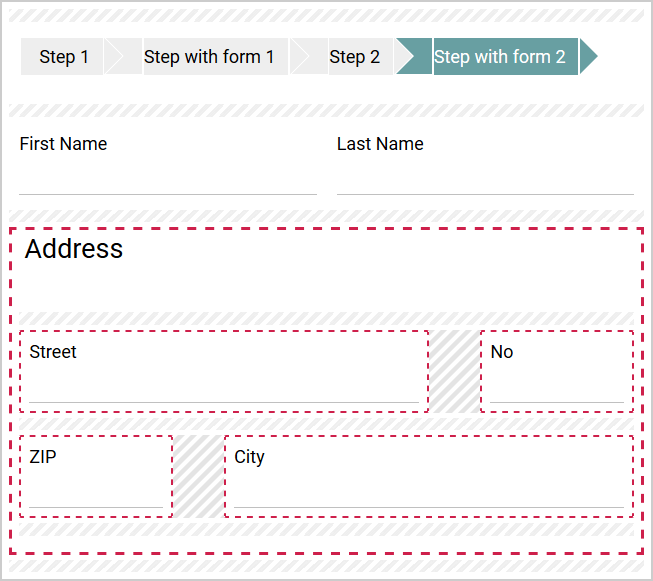Open the Step 2 wizard step
The height and width of the screenshot is (581, 653).
coord(354,57)
